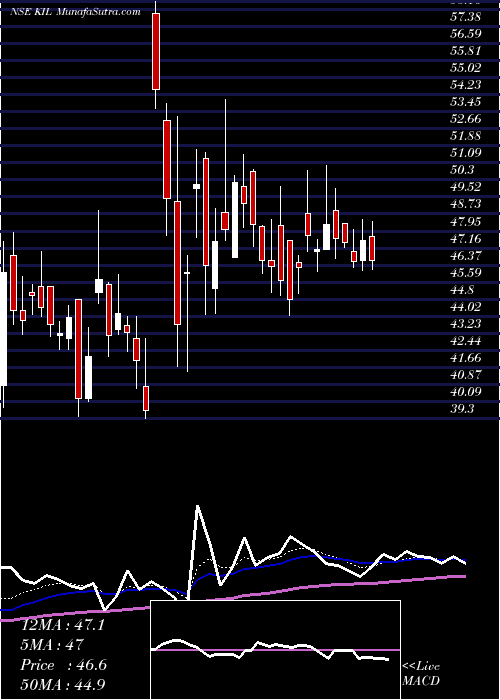The width and height of the screenshot is (500, 700).
Task: Click the 51.09 price axis label
Action: pyautogui.click(x=466, y=153)
